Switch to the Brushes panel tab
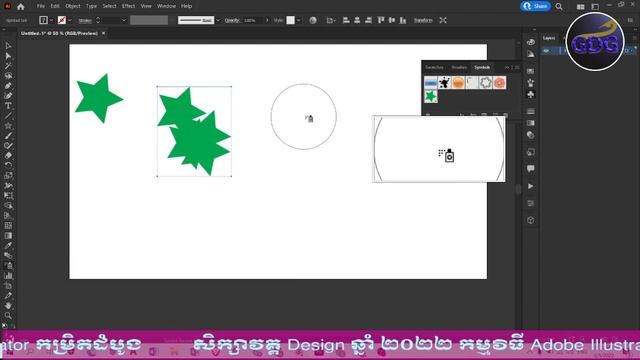 click(459, 67)
